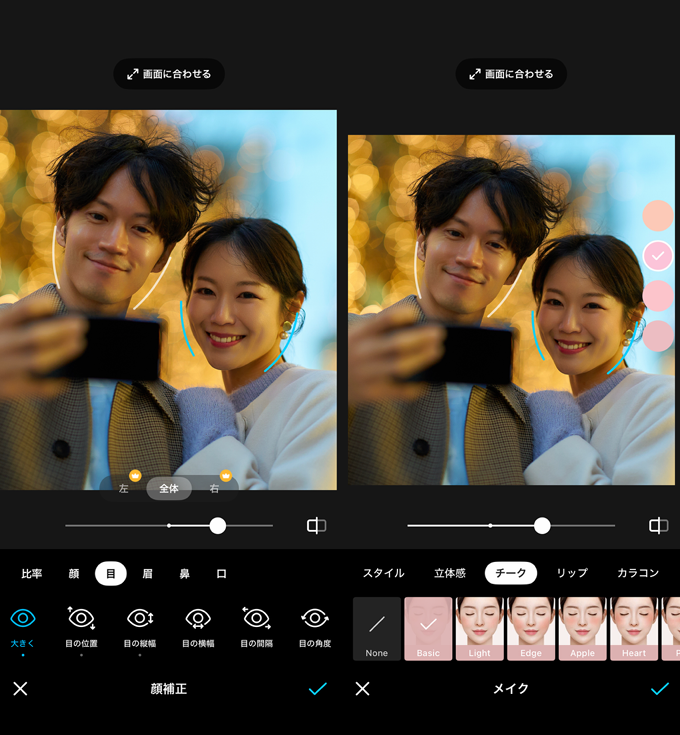680x735 pixels.
Task: Select the 目の位置 eye position tool
Action: pyautogui.click(x=81, y=620)
